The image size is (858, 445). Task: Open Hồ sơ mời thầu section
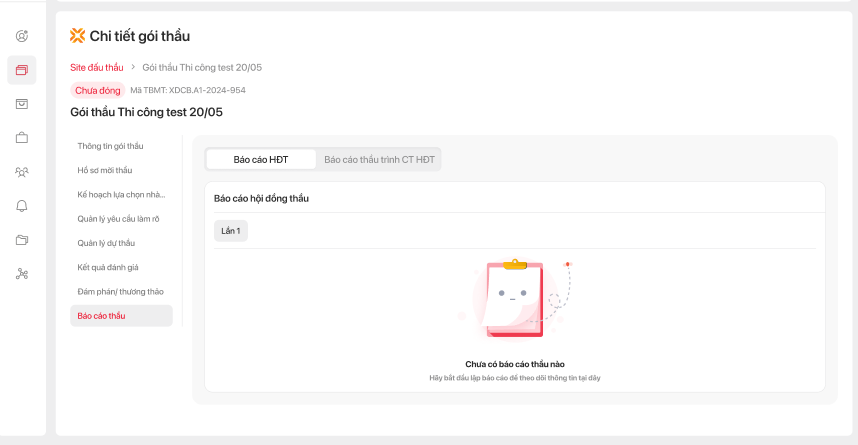click(105, 170)
